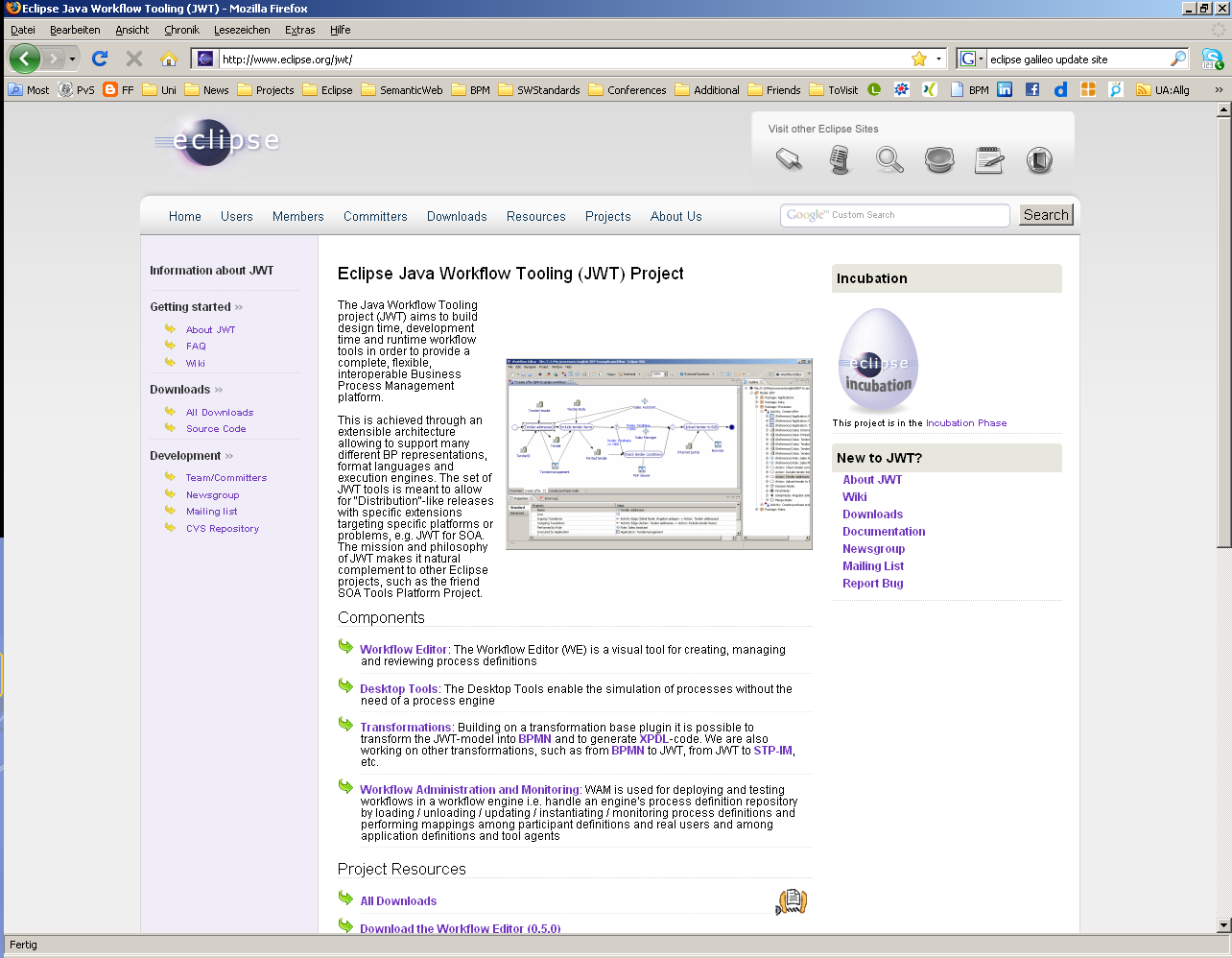The image size is (1232, 958).
Task: Open the Source Code sidebar link
Action: coord(216,429)
